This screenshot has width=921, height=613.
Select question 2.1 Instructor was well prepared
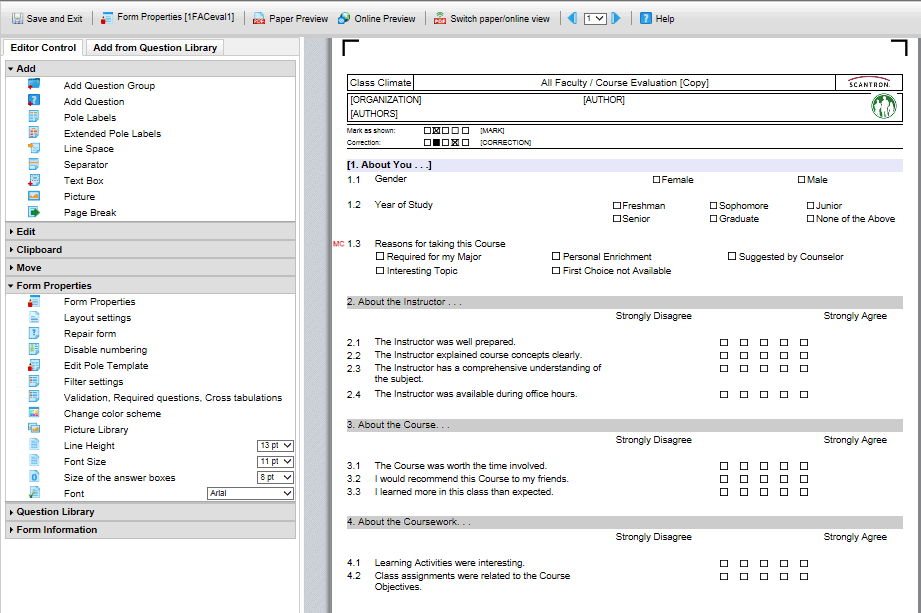click(445, 342)
